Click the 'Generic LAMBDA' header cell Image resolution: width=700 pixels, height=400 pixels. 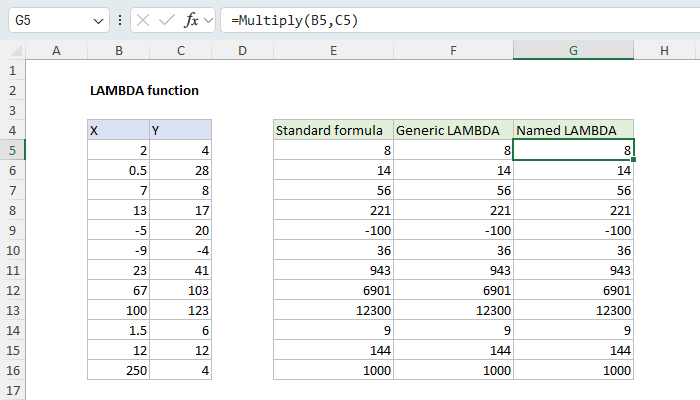point(454,130)
